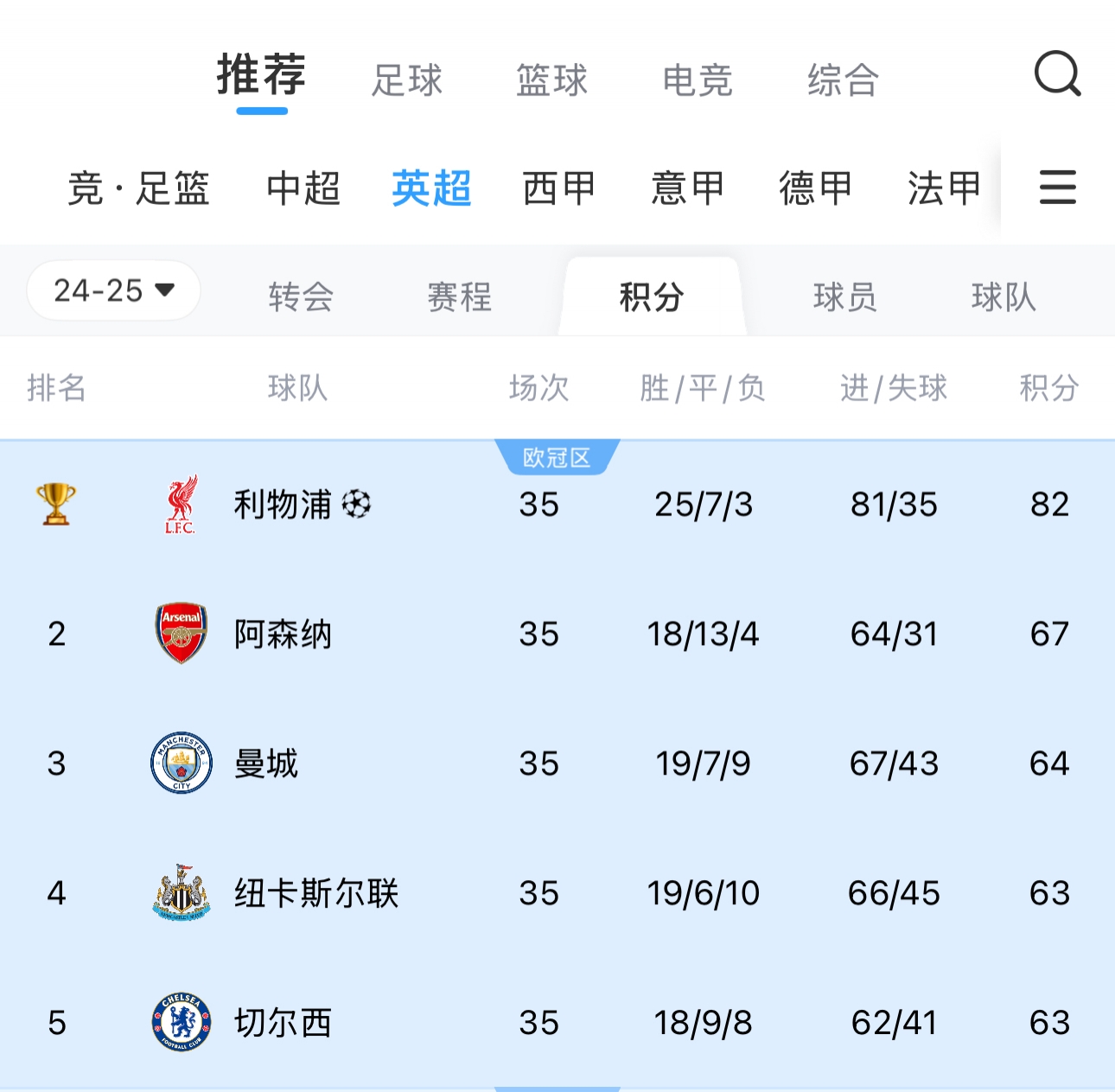The height and width of the screenshot is (1092, 1115).
Task: Open the hamburger league menu
Action: tap(1057, 188)
